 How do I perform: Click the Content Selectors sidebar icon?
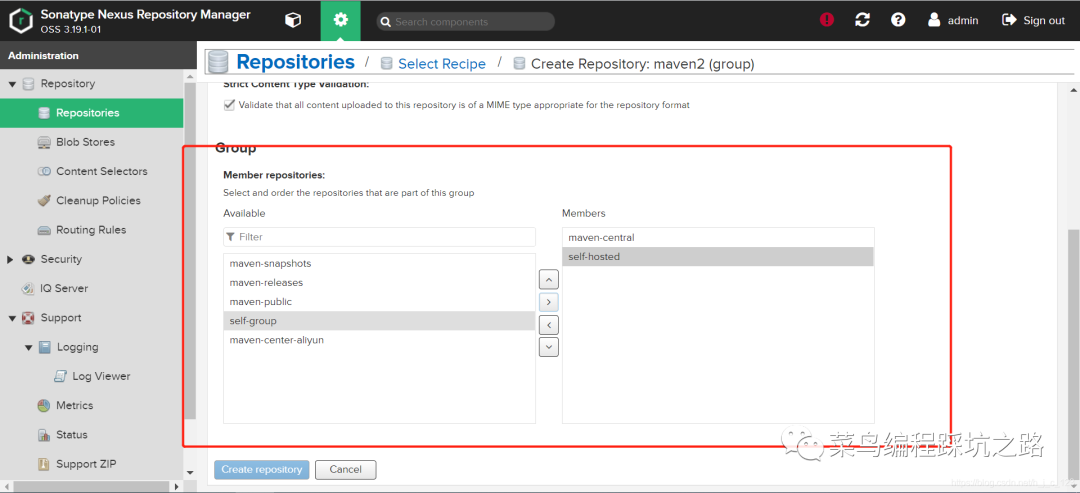44,171
